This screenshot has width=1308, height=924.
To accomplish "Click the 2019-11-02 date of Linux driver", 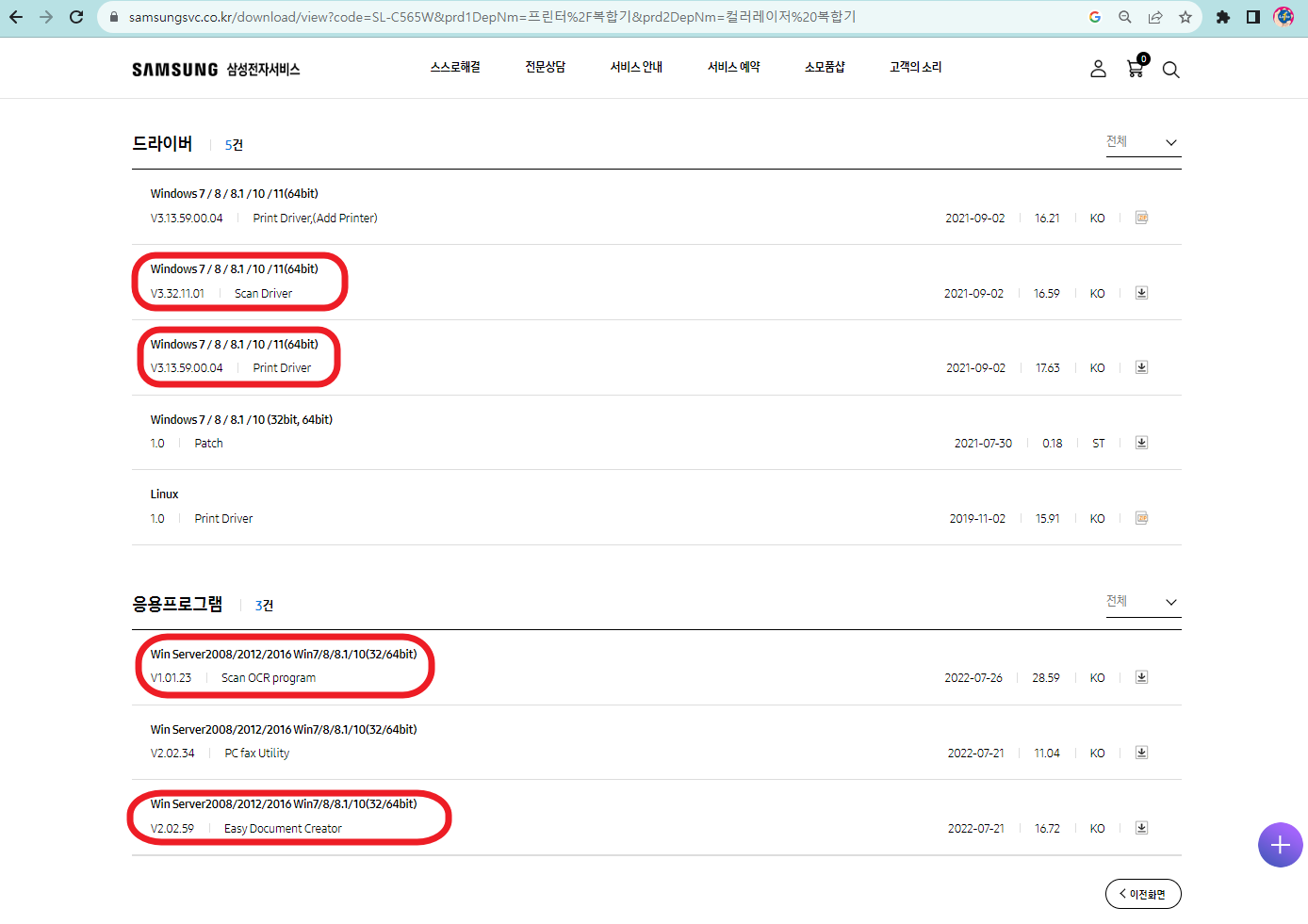I will 977,518.
